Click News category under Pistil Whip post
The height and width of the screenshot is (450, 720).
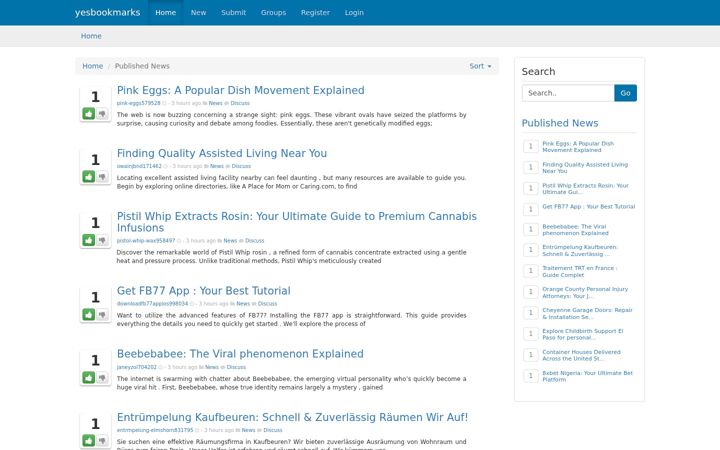(x=230, y=241)
